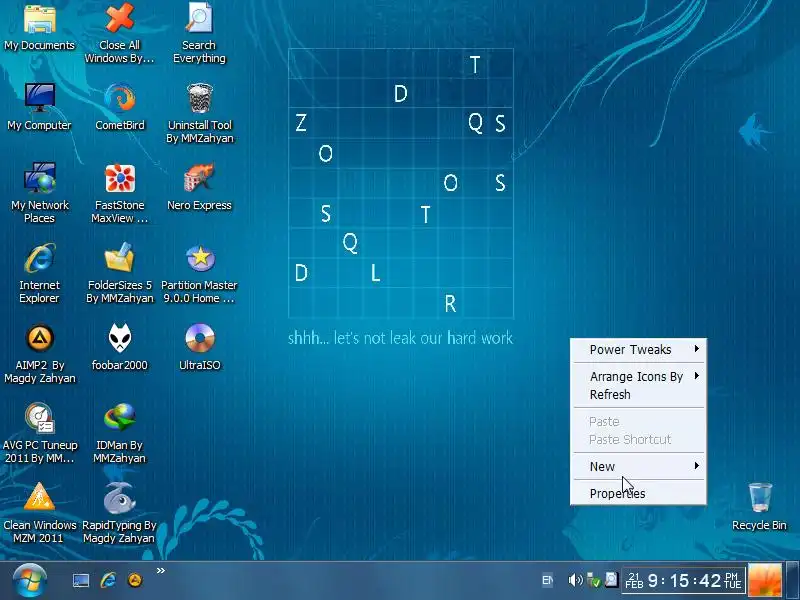800x600 pixels.
Task: Open the Search Everything shortcut
Action: click(199, 33)
